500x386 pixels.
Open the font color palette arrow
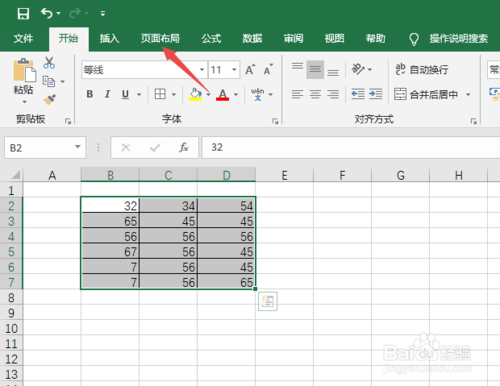tap(236, 95)
